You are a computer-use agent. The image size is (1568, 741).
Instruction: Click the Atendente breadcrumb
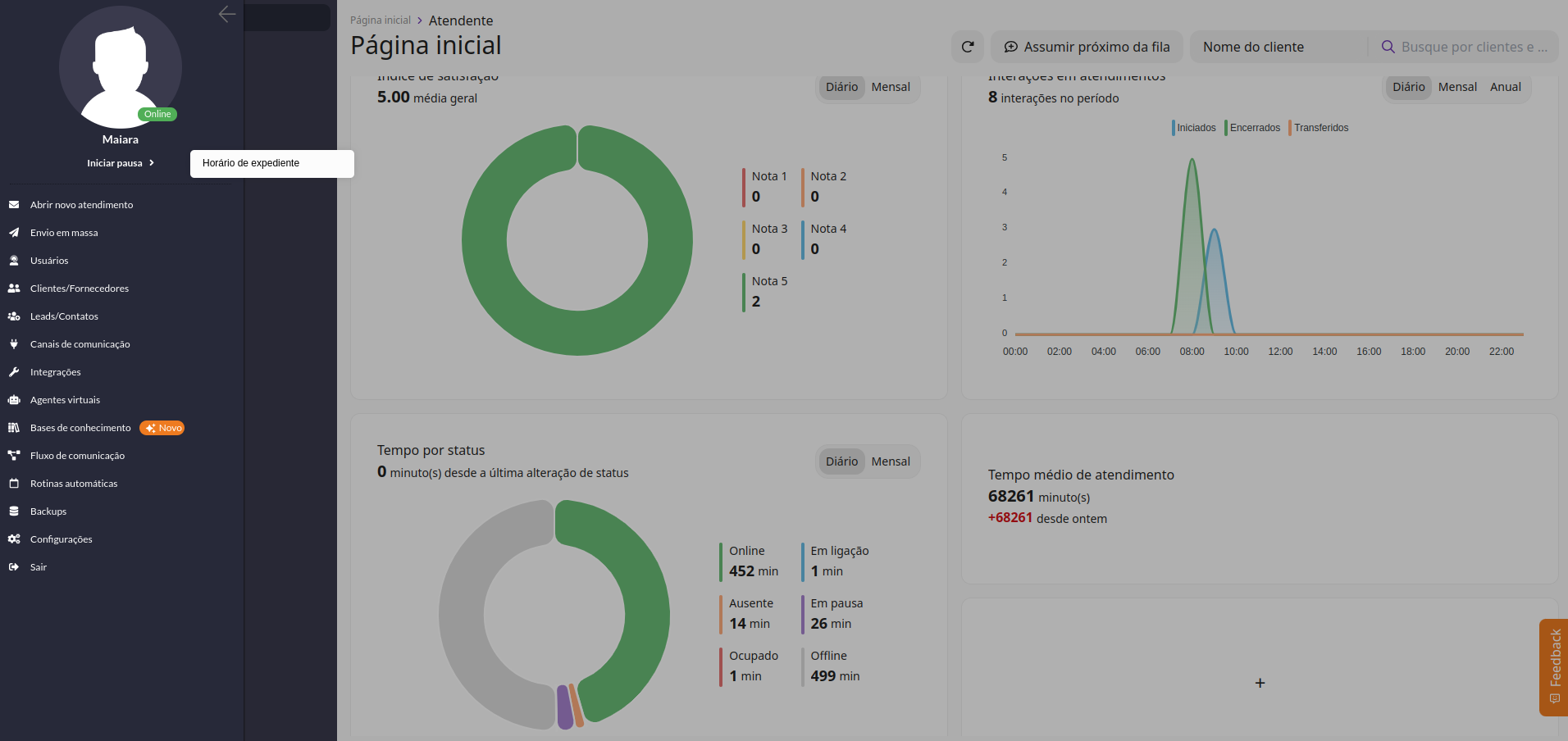pyautogui.click(x=461, y=20)
